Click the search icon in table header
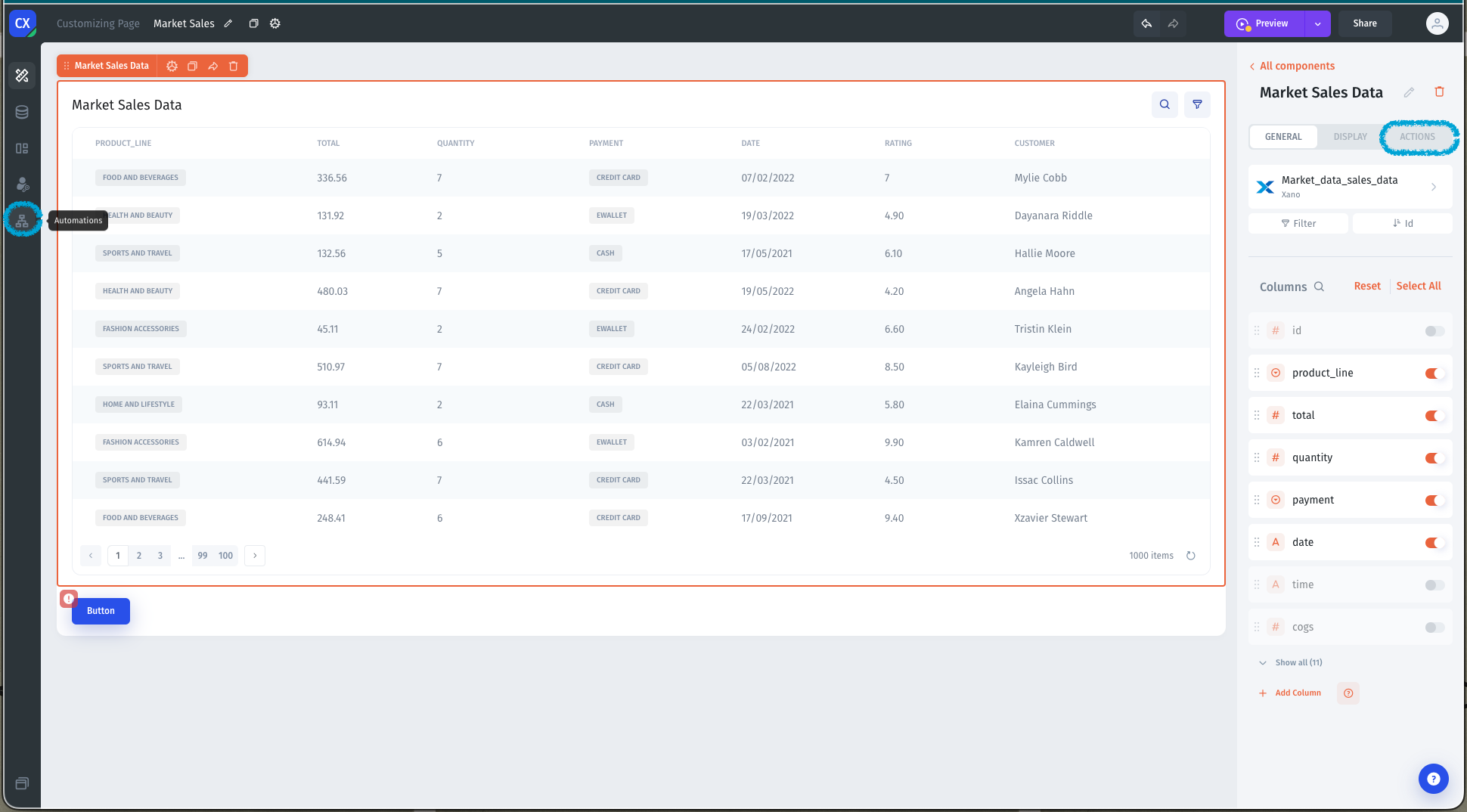The width and height of the screenshot is (1467, 812). tap(1165, 105)
